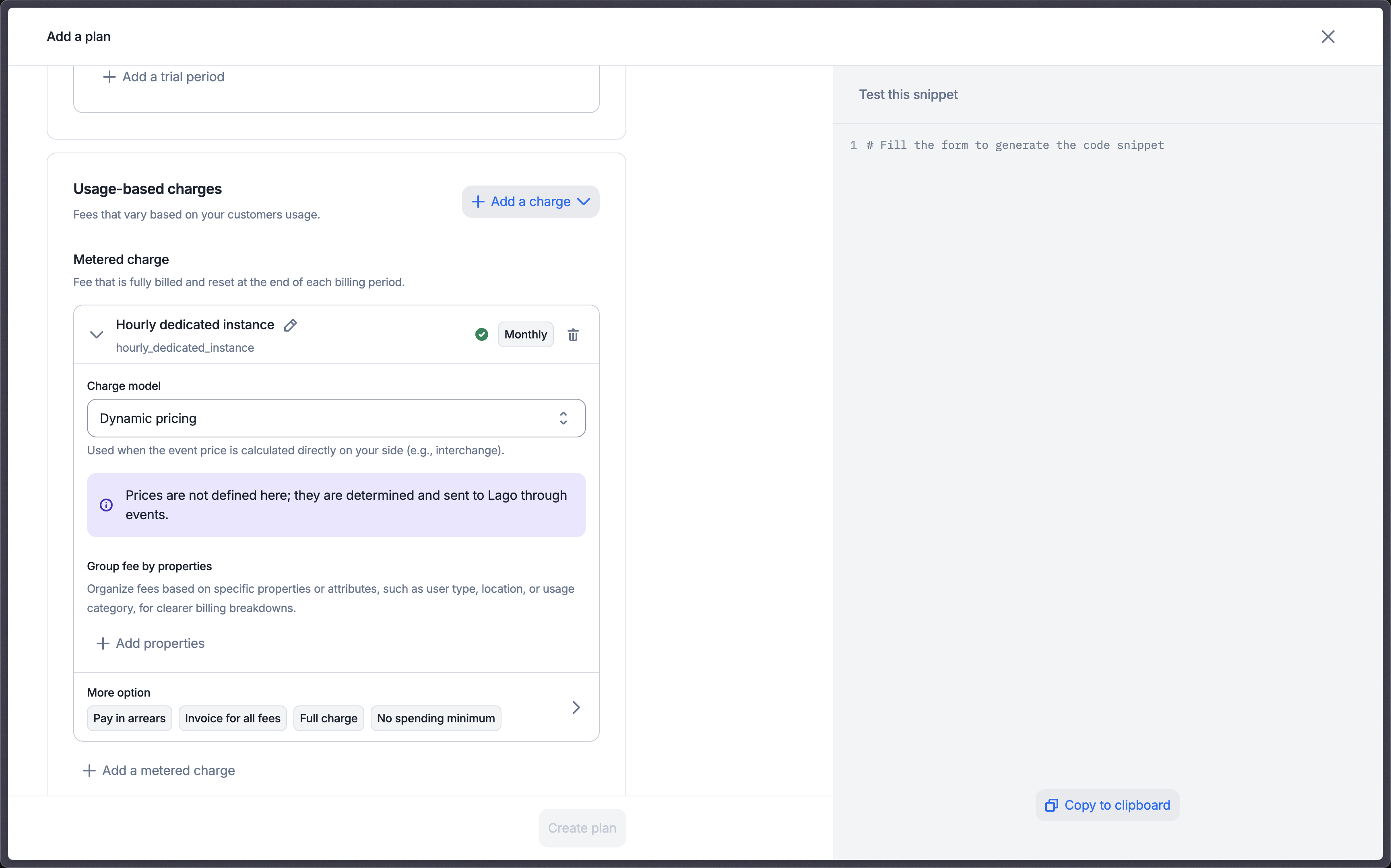Click the plus icon beside Add a trial period
Image resolution: width=1391 pixels, height=868 pixels.
[109, 77]
